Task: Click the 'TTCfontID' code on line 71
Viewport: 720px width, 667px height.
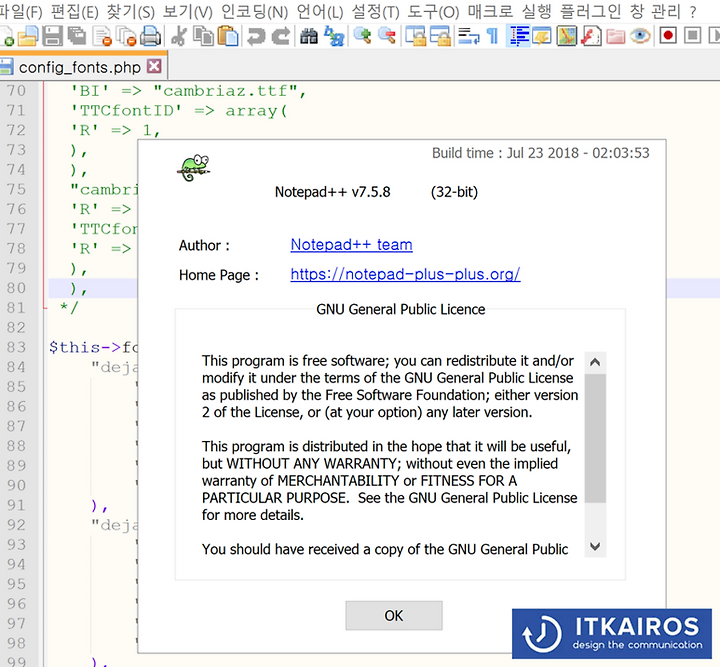Action: [x=126, y=111]
